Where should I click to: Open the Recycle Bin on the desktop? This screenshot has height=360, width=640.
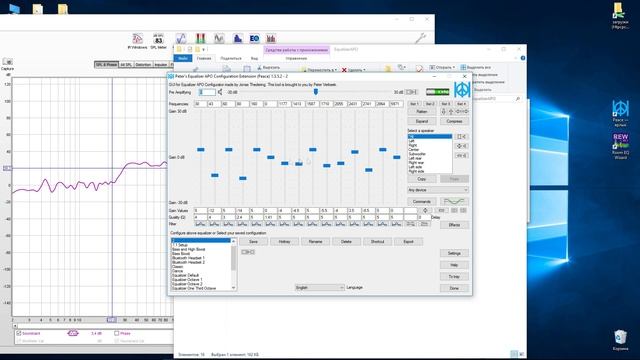(620, 340)
